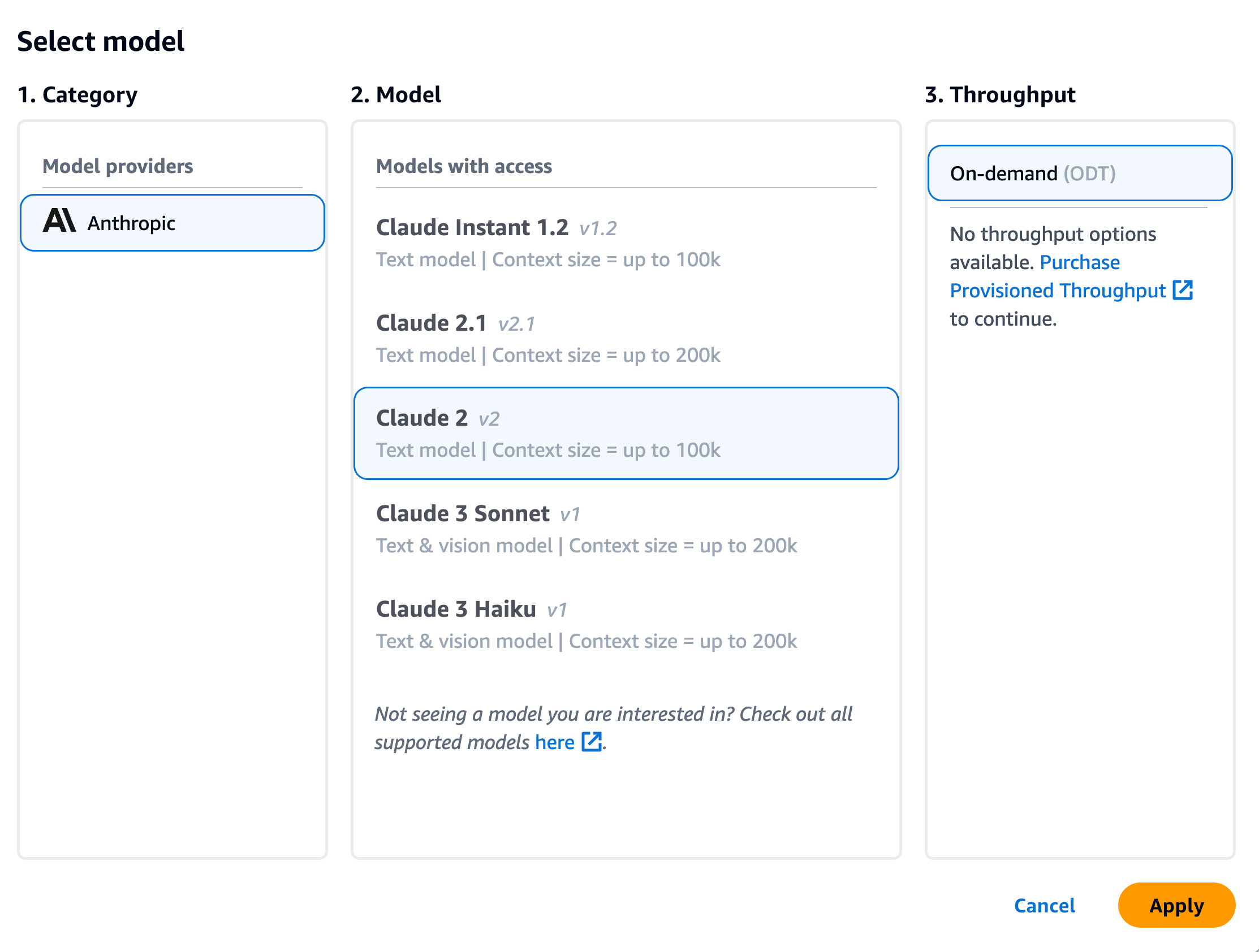Image resolution: width=1259 pixels, height=952 pixels.
Task: Select On-demand (ODT) throughput option
Action: point(1080,173)
